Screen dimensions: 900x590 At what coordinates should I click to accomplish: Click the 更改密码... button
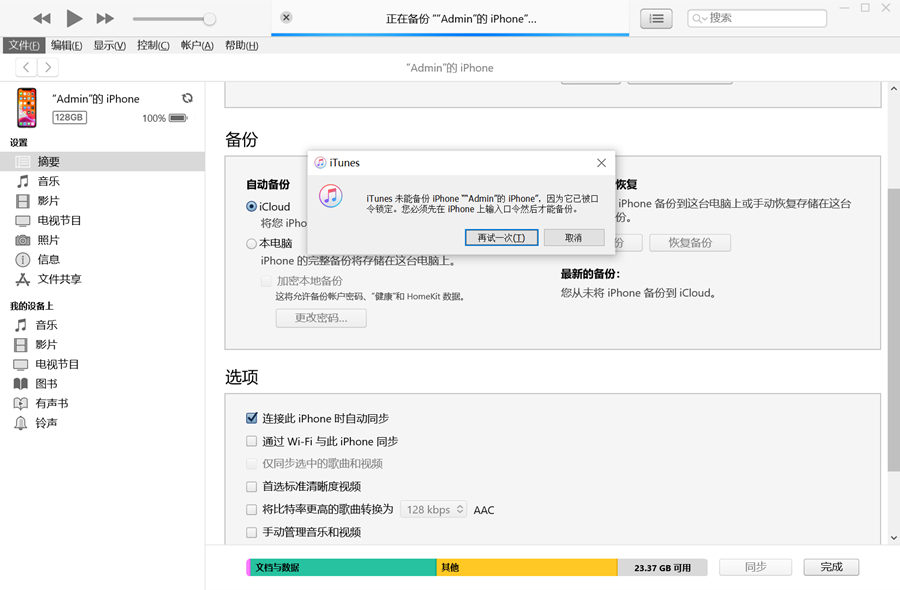[x=321, y=318]
